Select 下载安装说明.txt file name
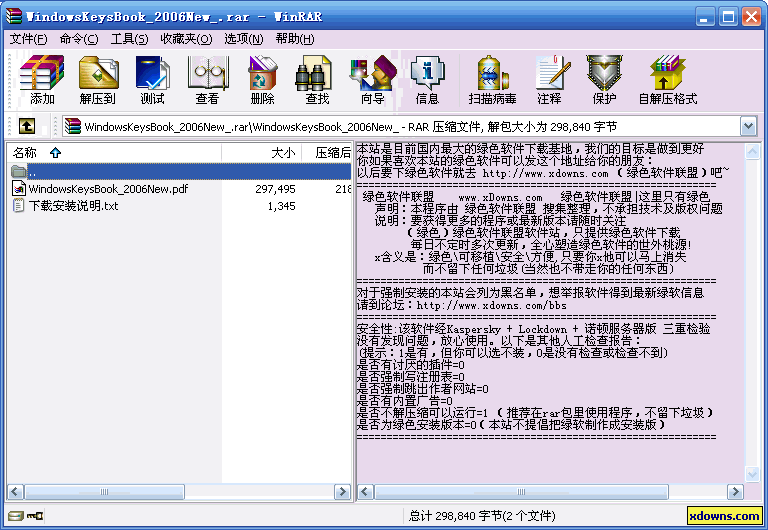Image resolution: width=768 pixels, height=530 pixels. point(73,206)
